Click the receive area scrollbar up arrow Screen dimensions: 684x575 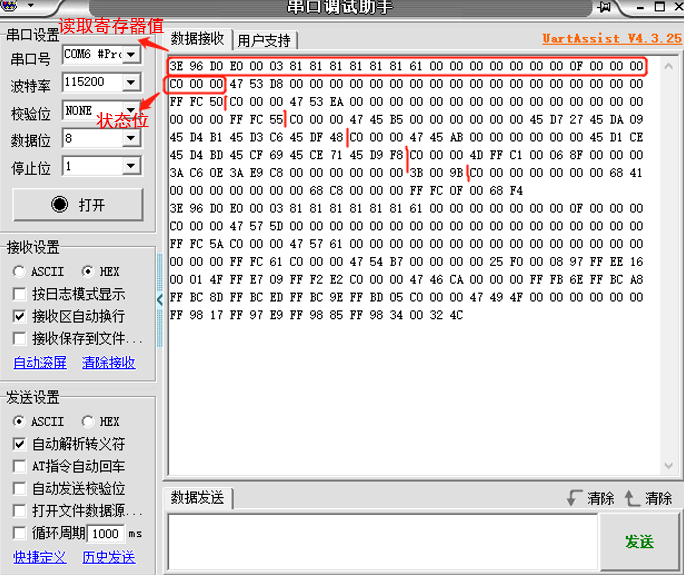668,66
